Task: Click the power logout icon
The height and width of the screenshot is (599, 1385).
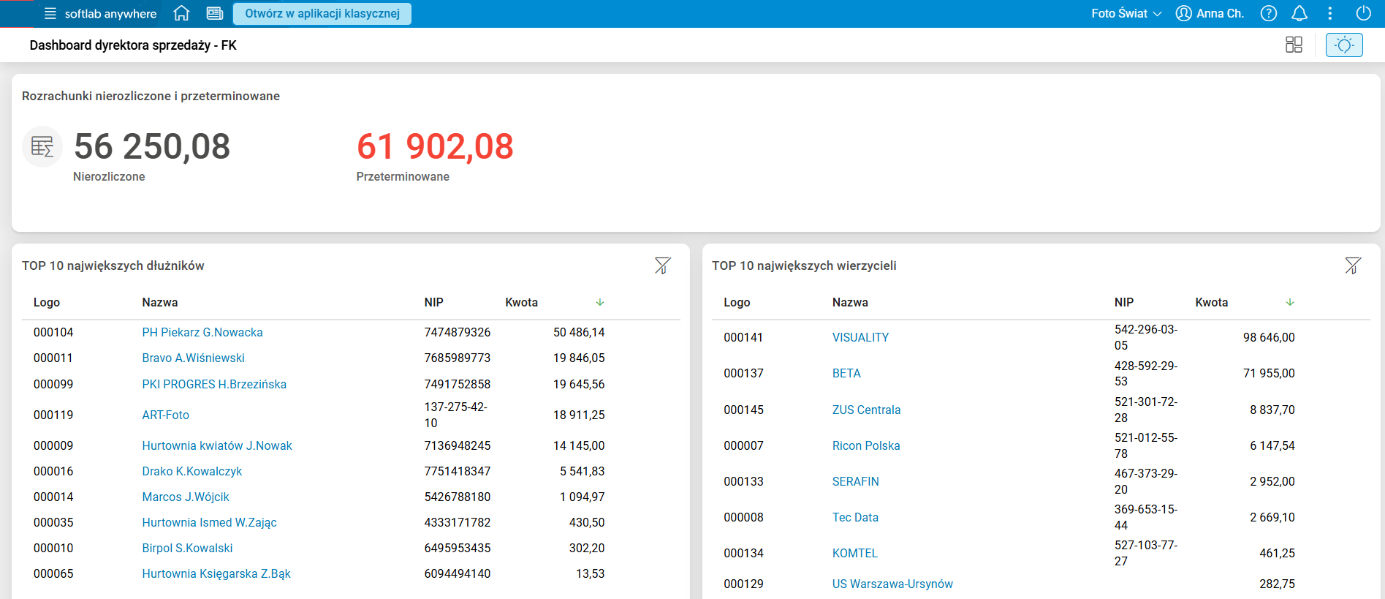Action: [x=1363, y=14]
